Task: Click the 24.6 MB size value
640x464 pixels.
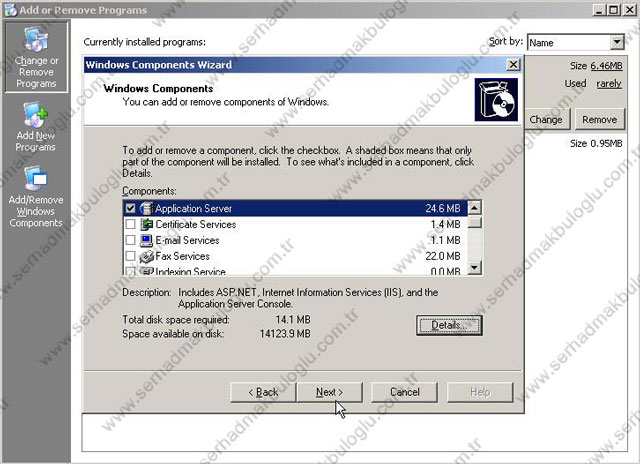Action: pos(443,209)
